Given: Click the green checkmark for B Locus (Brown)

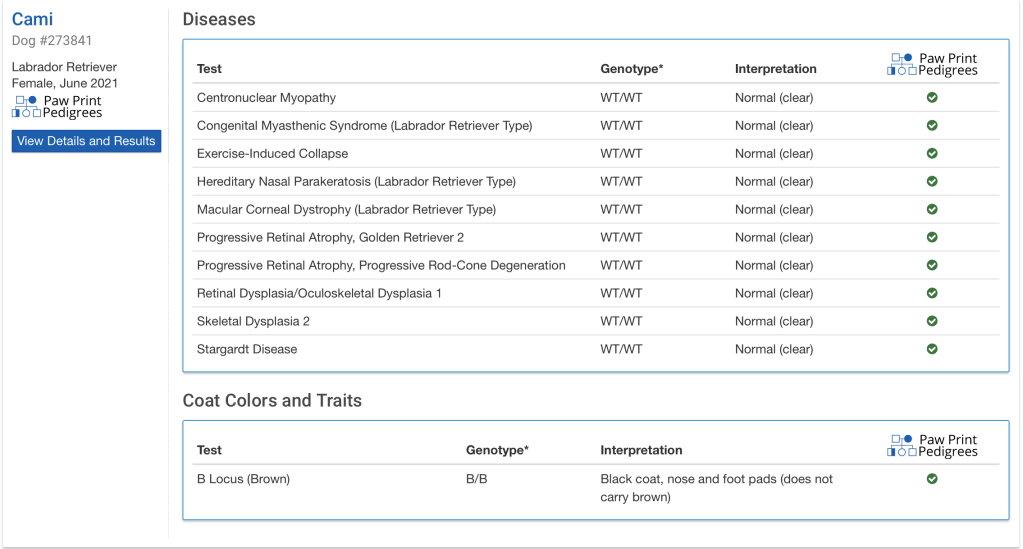Looking at the screenshot, I should pos(932,479).
